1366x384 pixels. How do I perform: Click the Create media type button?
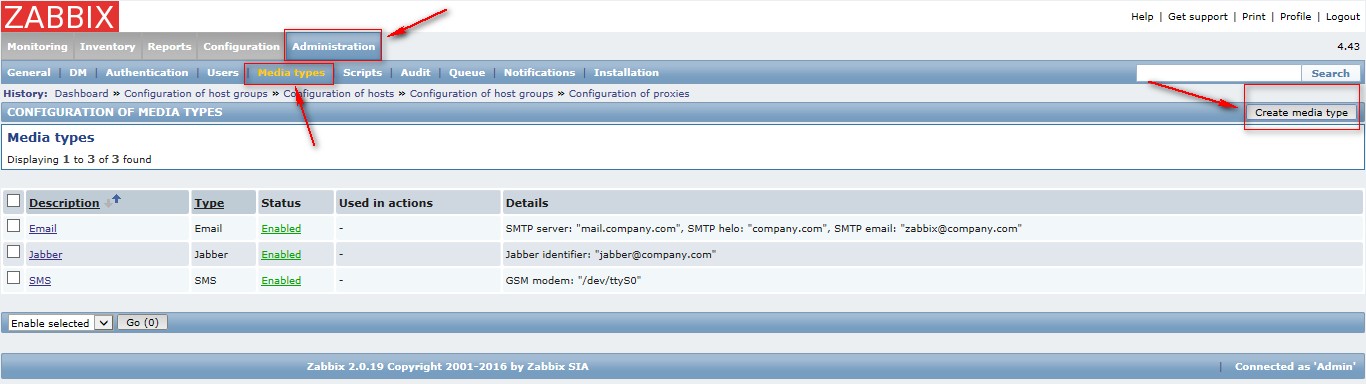tap(1301, 112)
